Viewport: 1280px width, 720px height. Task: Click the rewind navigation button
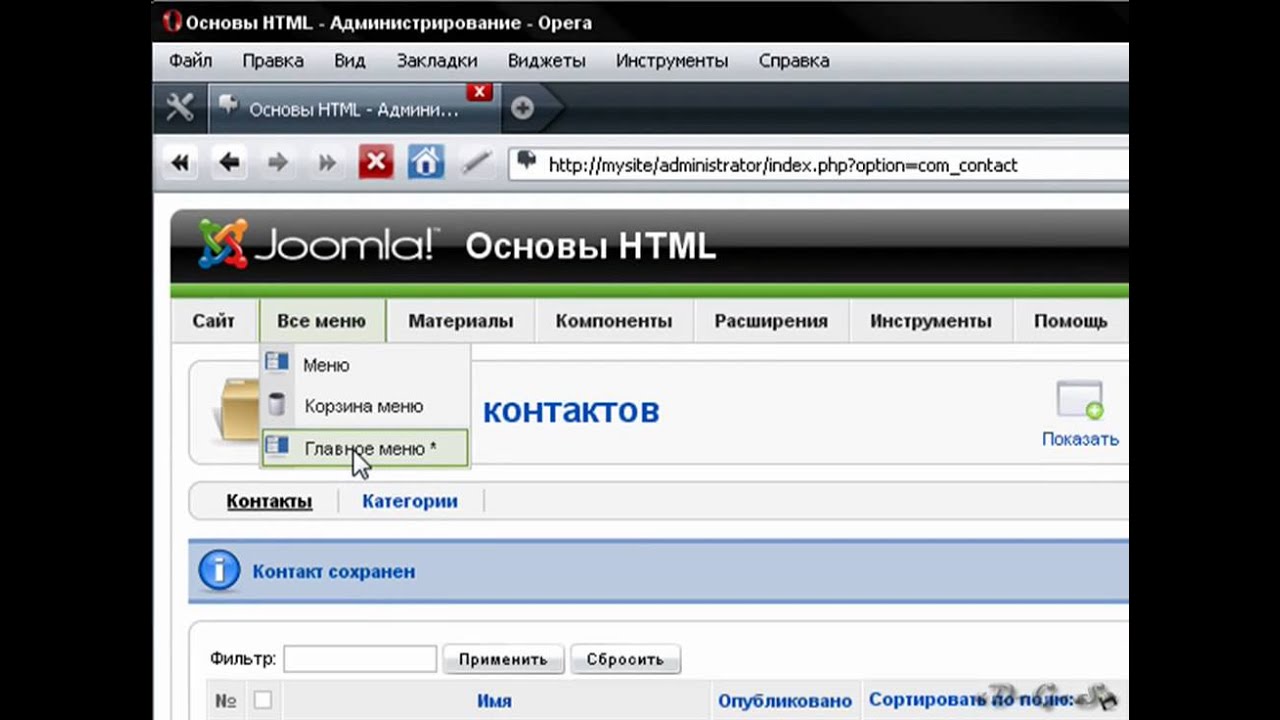(x=180, y=162)
